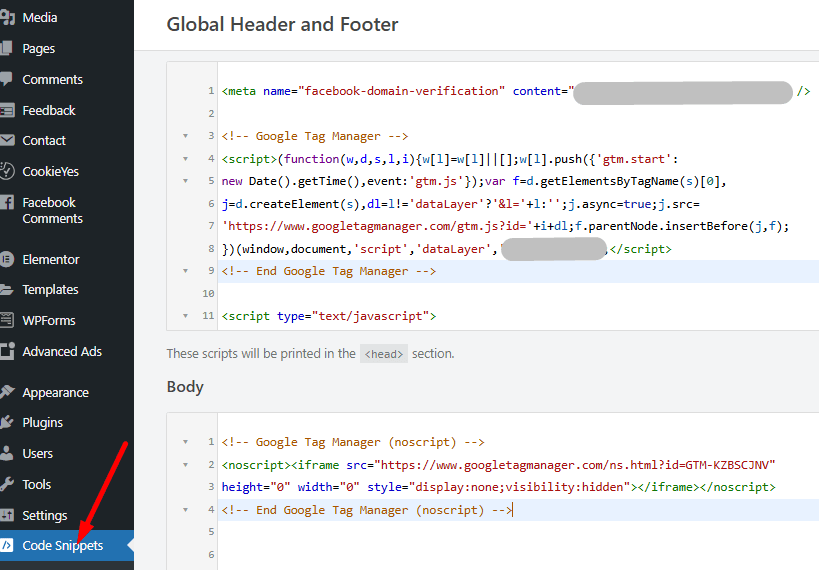Click the Tools wrench icon

[7, 484]
